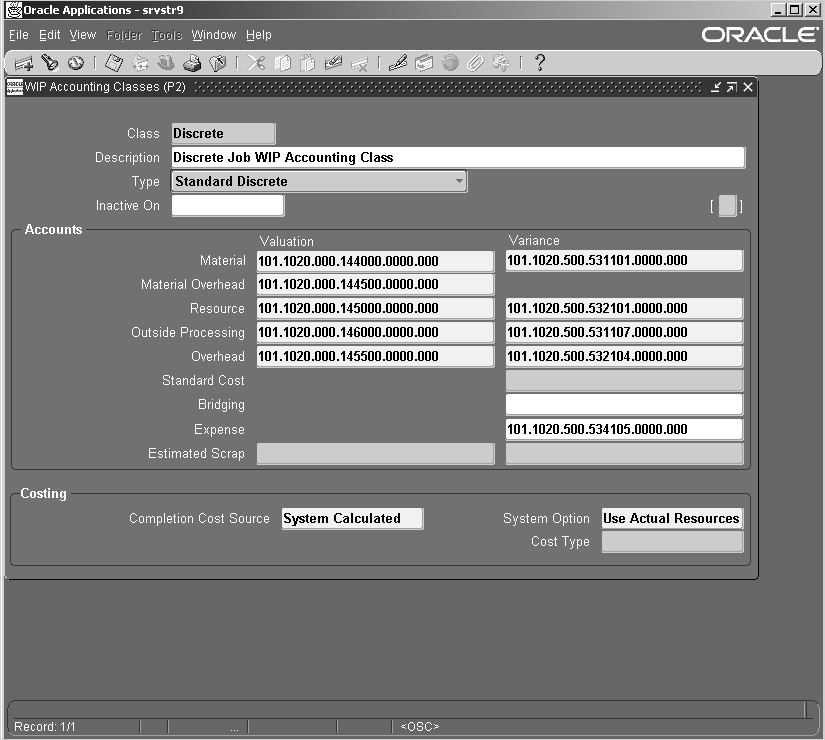The height and width of the screenshot is (740, 825).
Task: Print using the printer icon
Action: (192, 63)
